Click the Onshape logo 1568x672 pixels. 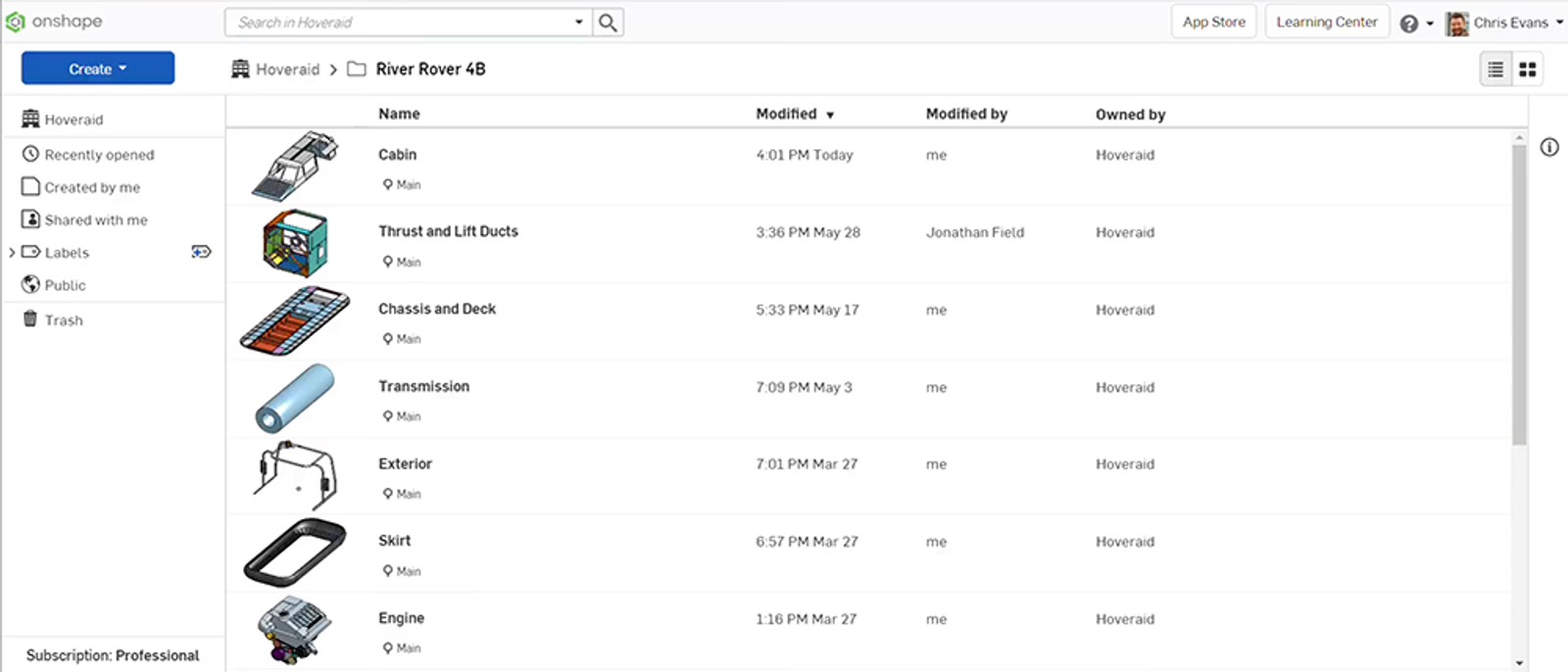[x=54, y=22]
